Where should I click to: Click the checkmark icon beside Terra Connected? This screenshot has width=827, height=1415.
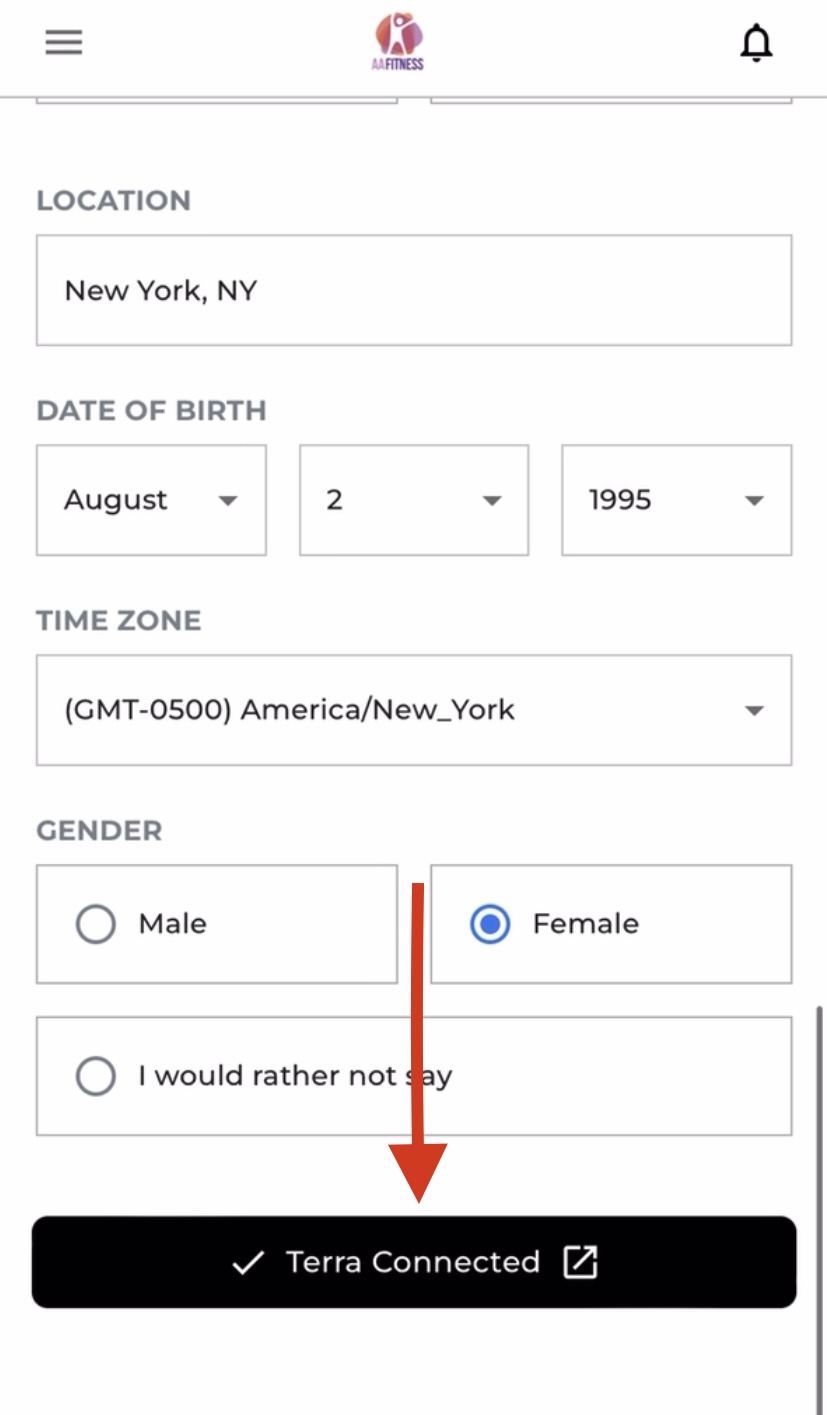(247, 1263)
